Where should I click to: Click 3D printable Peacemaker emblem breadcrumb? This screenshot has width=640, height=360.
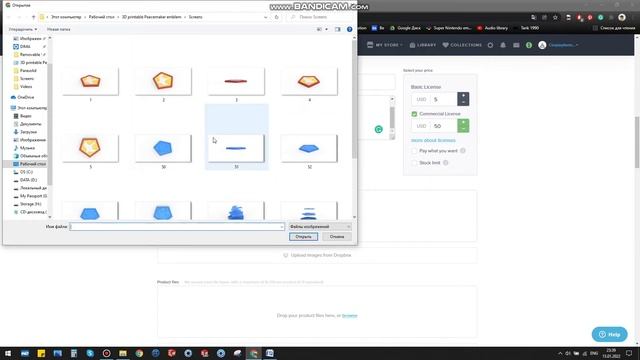[x=151, y=17]
